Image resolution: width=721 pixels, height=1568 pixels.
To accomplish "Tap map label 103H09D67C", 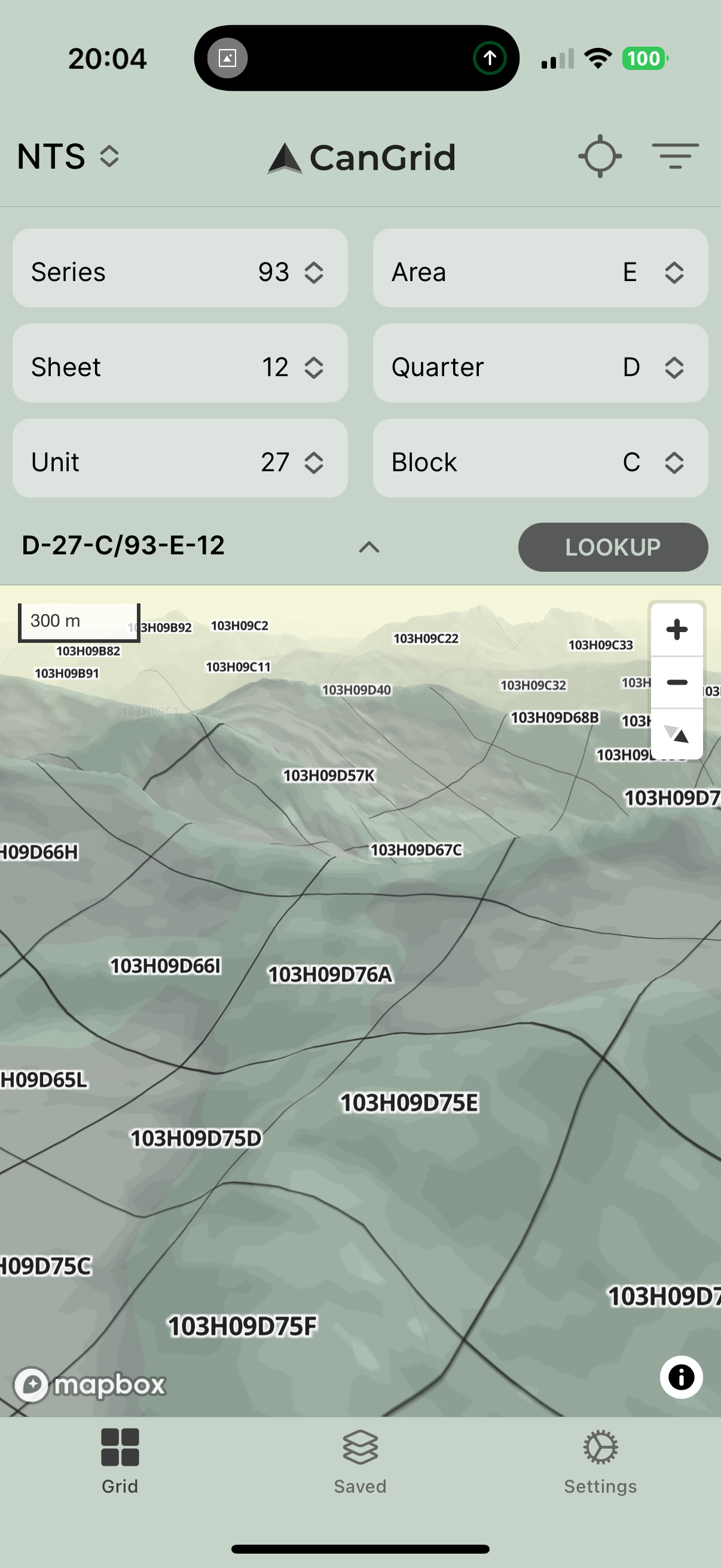I will [416, 850].
